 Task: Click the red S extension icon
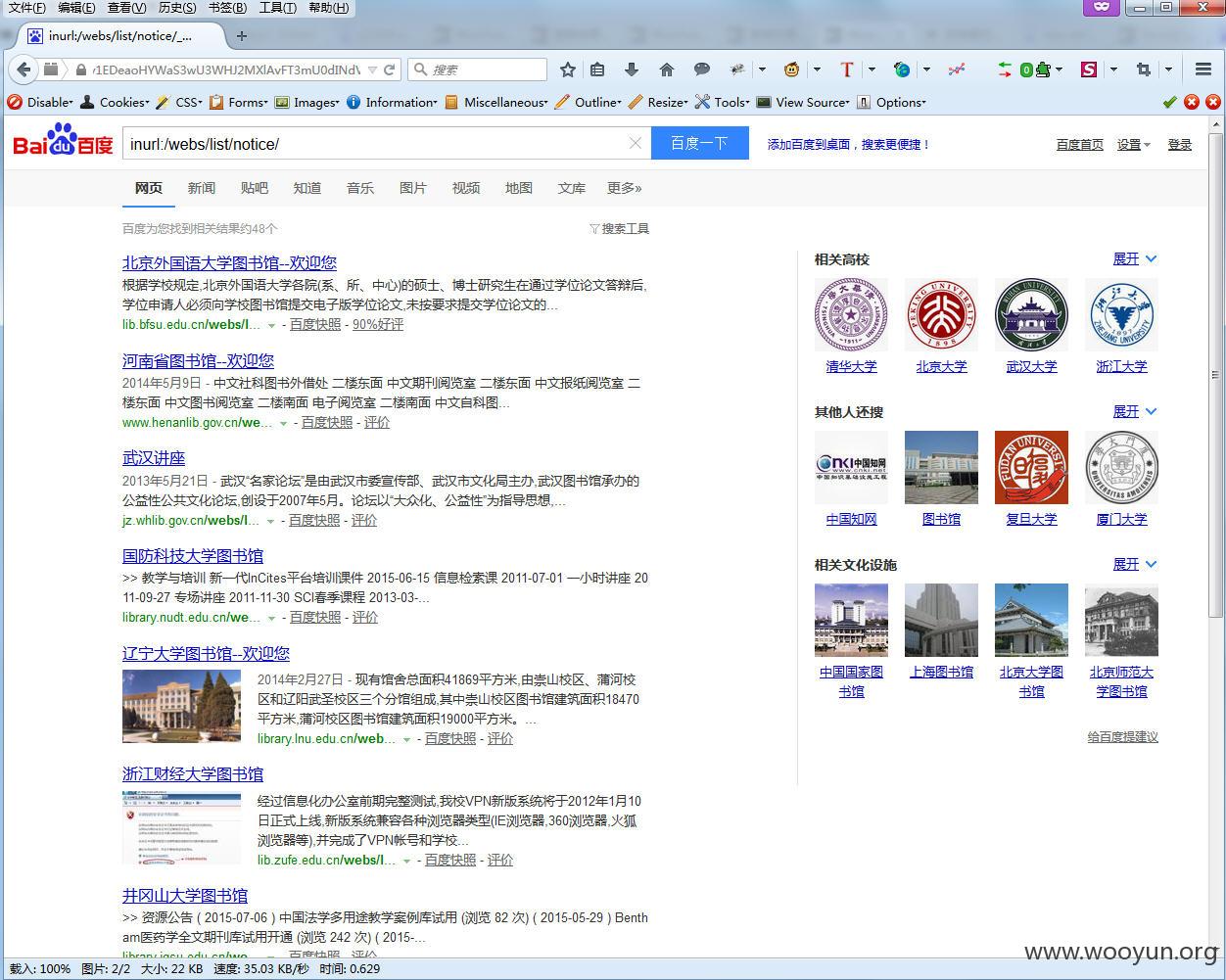point(1089,70)
